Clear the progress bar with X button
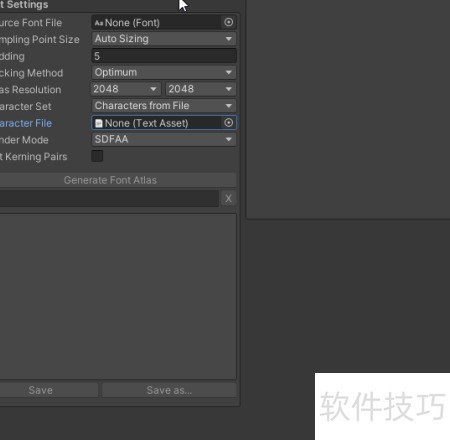450x440 pixels. coord(228,198)
